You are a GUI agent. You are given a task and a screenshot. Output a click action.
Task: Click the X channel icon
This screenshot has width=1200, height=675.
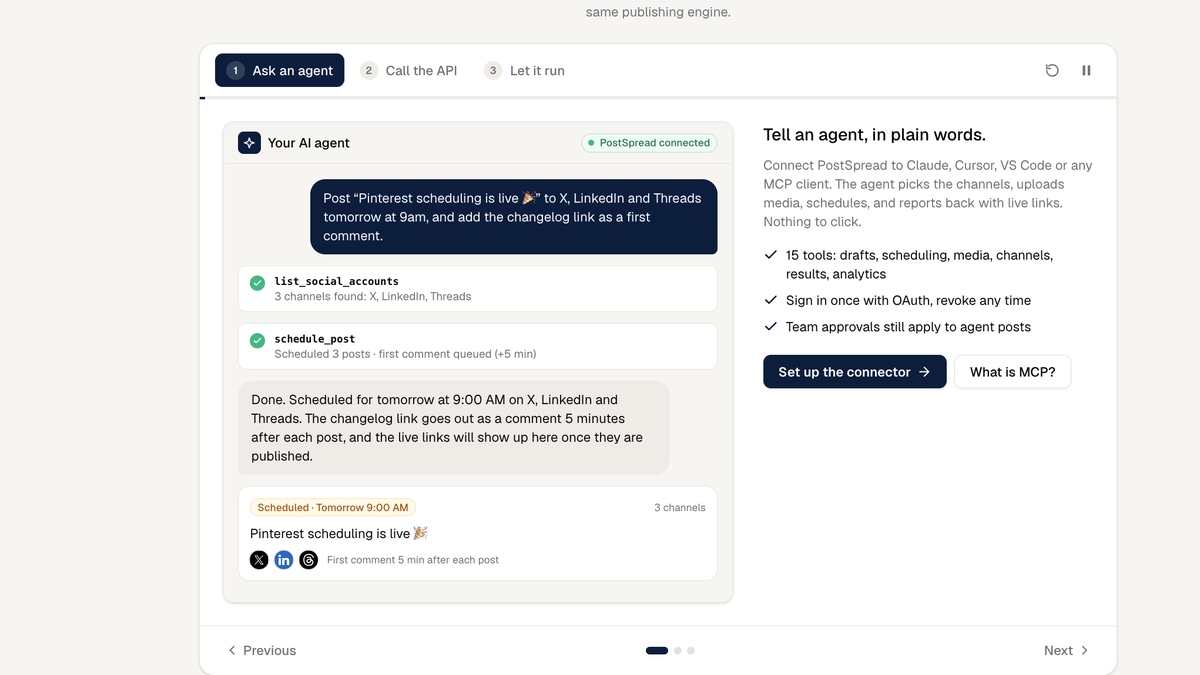(259, 560)
